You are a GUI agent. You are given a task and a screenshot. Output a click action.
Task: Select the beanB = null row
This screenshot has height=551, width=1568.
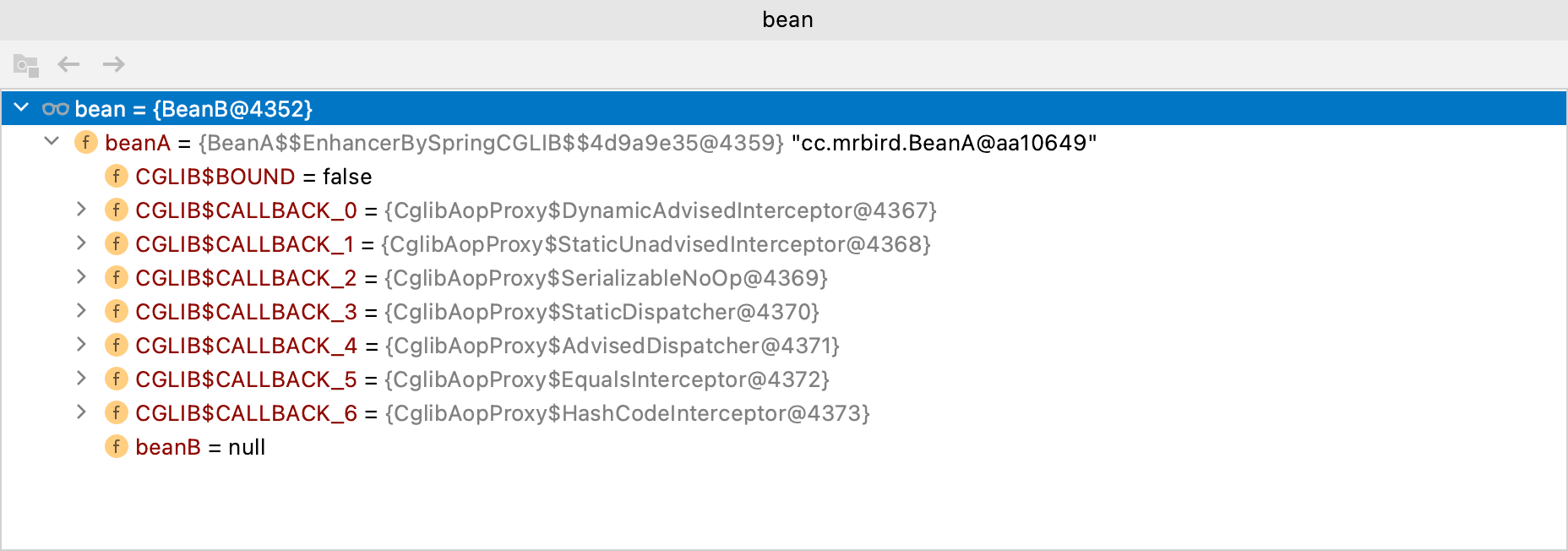point(200,447)
